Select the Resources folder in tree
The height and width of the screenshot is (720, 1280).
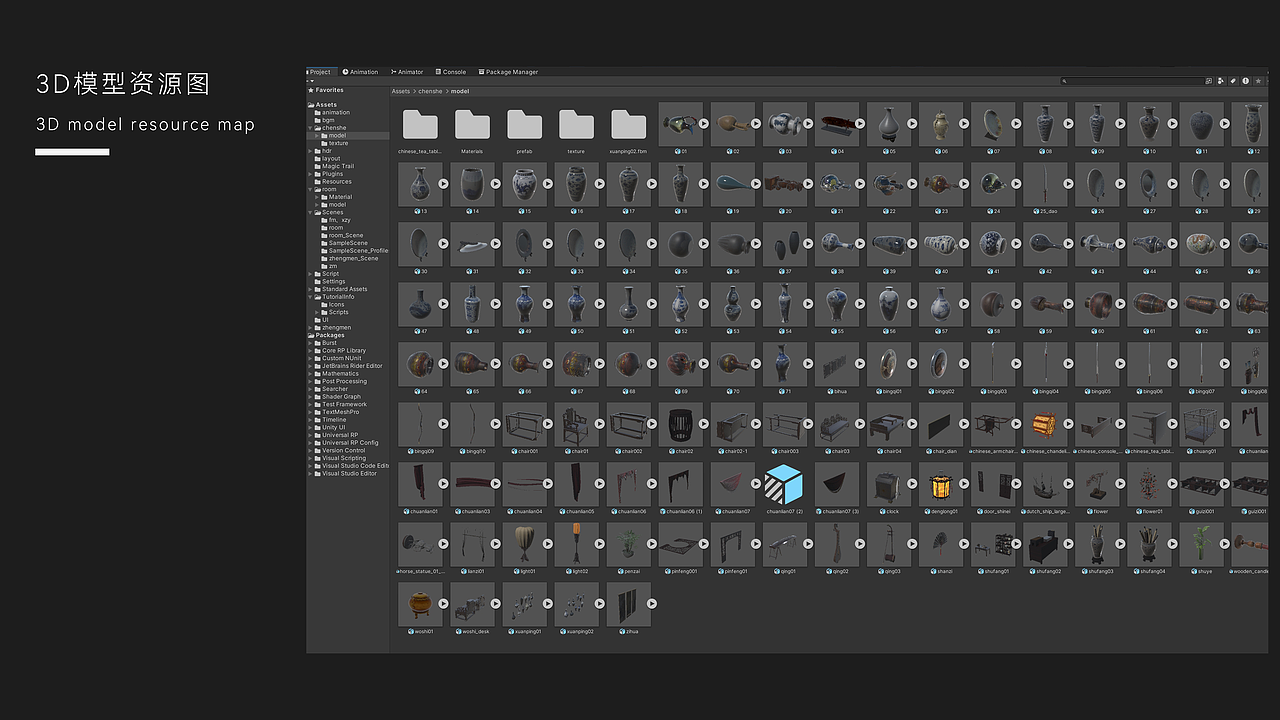(336, 182)
